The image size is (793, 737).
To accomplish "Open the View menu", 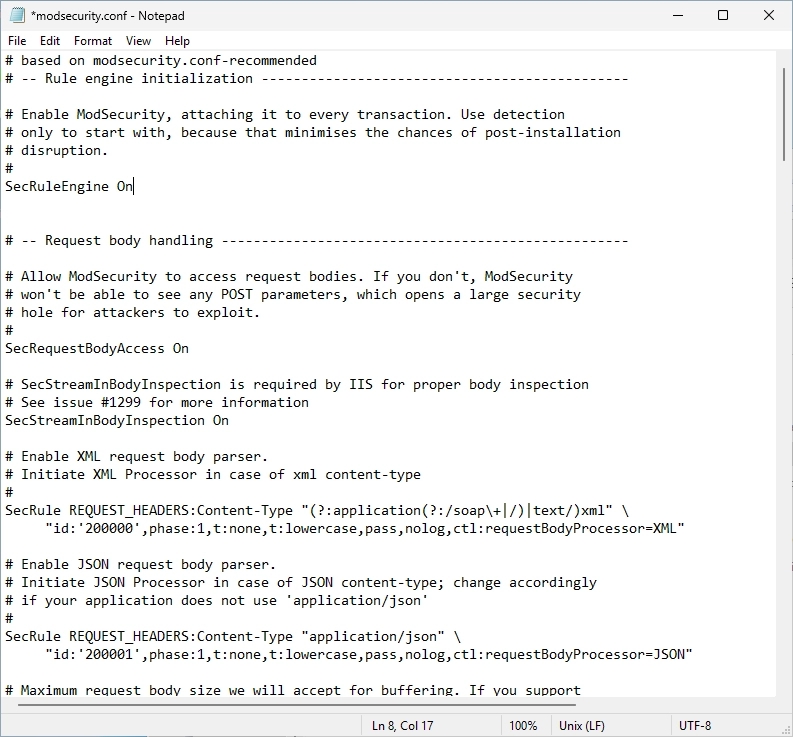I will pyautogui.click(x=139, y=41).
